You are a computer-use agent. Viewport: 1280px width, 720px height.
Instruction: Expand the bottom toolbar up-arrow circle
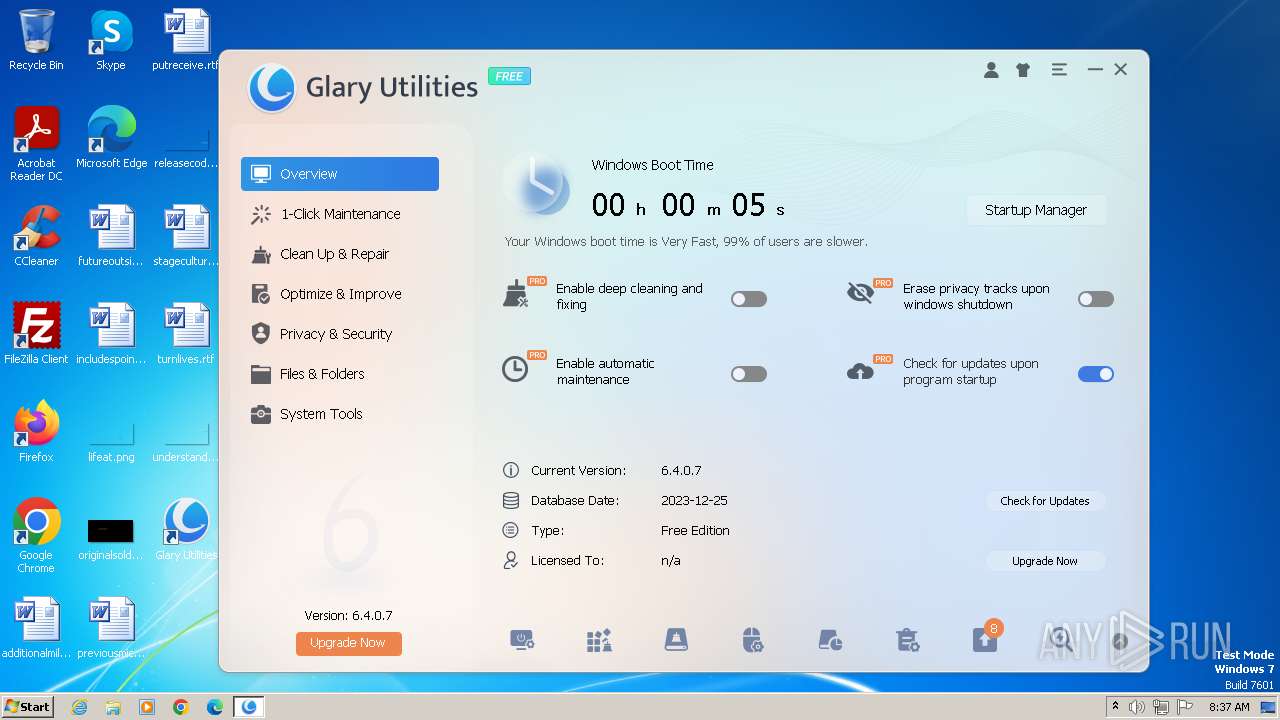click(1120, 642)
